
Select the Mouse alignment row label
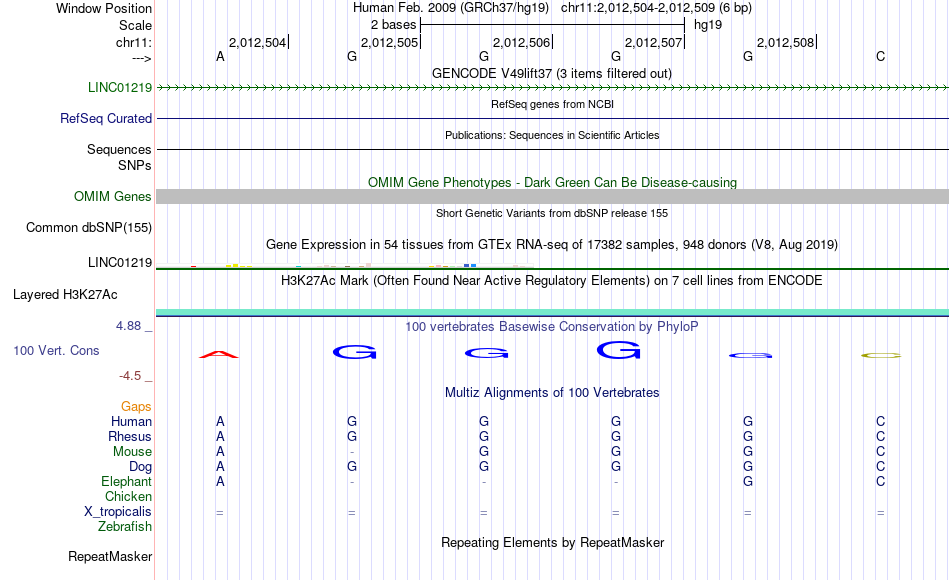click(x=132, y=452)
